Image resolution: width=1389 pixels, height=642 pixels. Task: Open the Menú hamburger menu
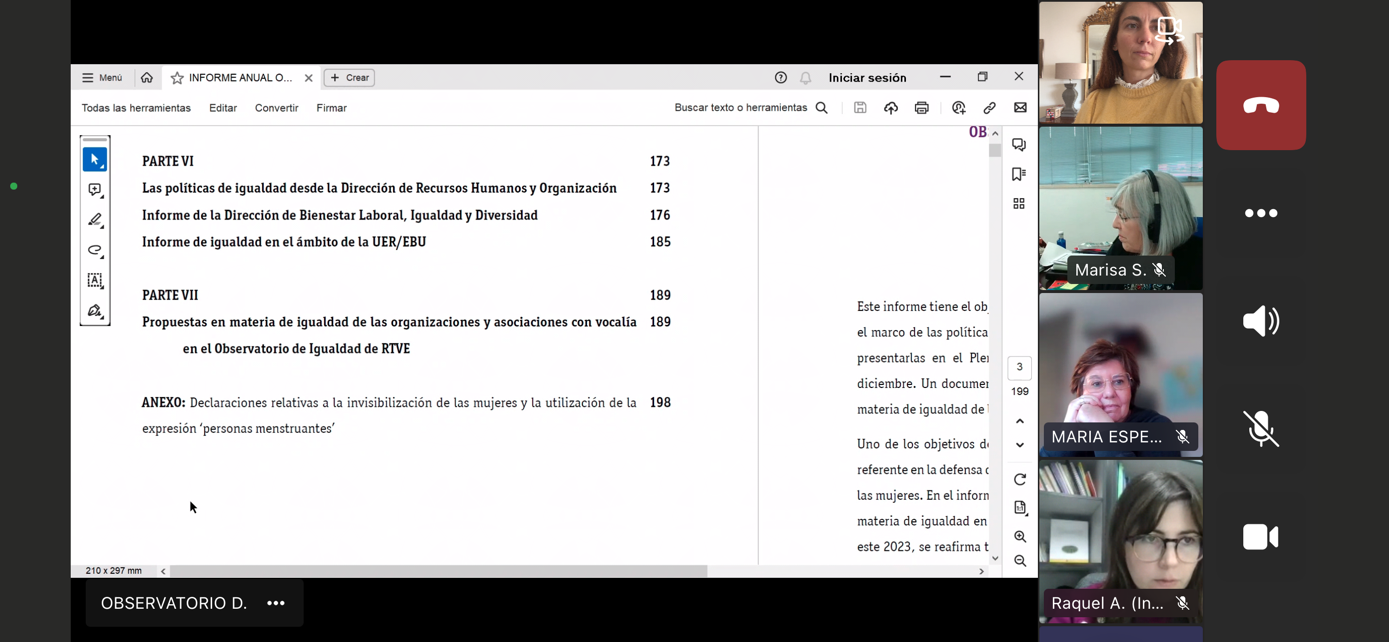pyautogui.click(x=102, y=78)
